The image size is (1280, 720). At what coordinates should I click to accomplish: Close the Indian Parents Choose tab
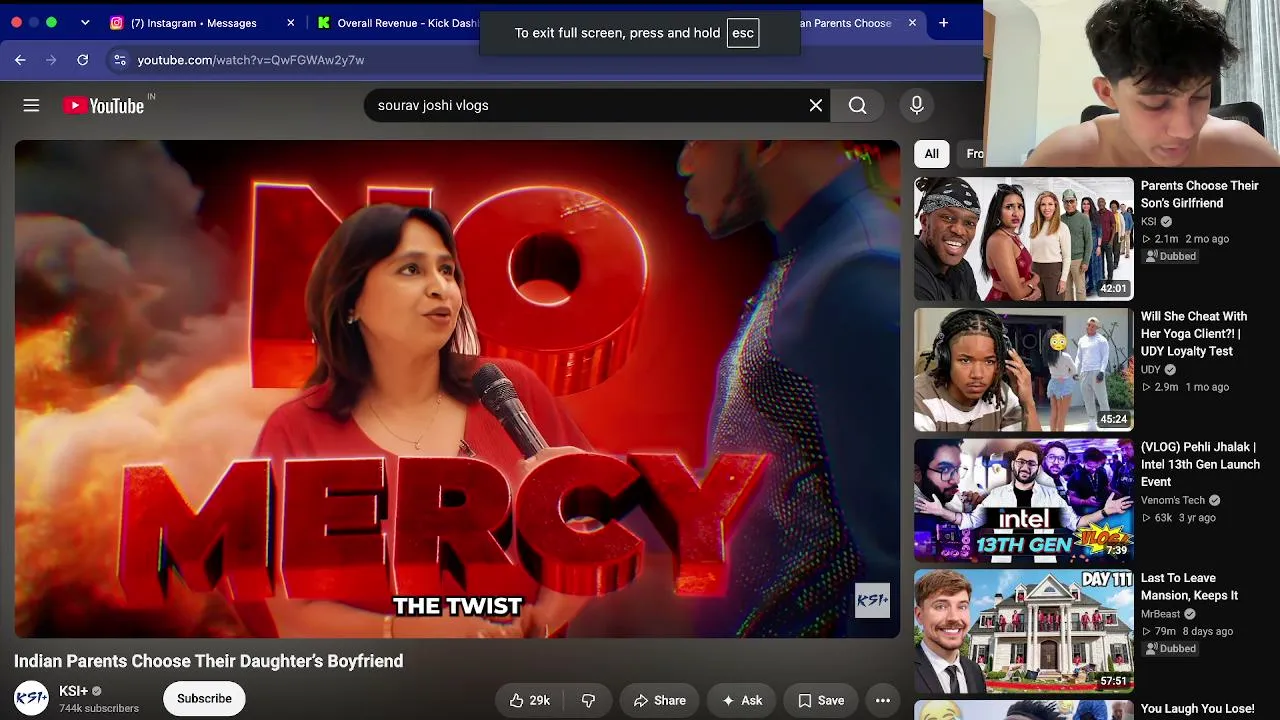point(912,23)
